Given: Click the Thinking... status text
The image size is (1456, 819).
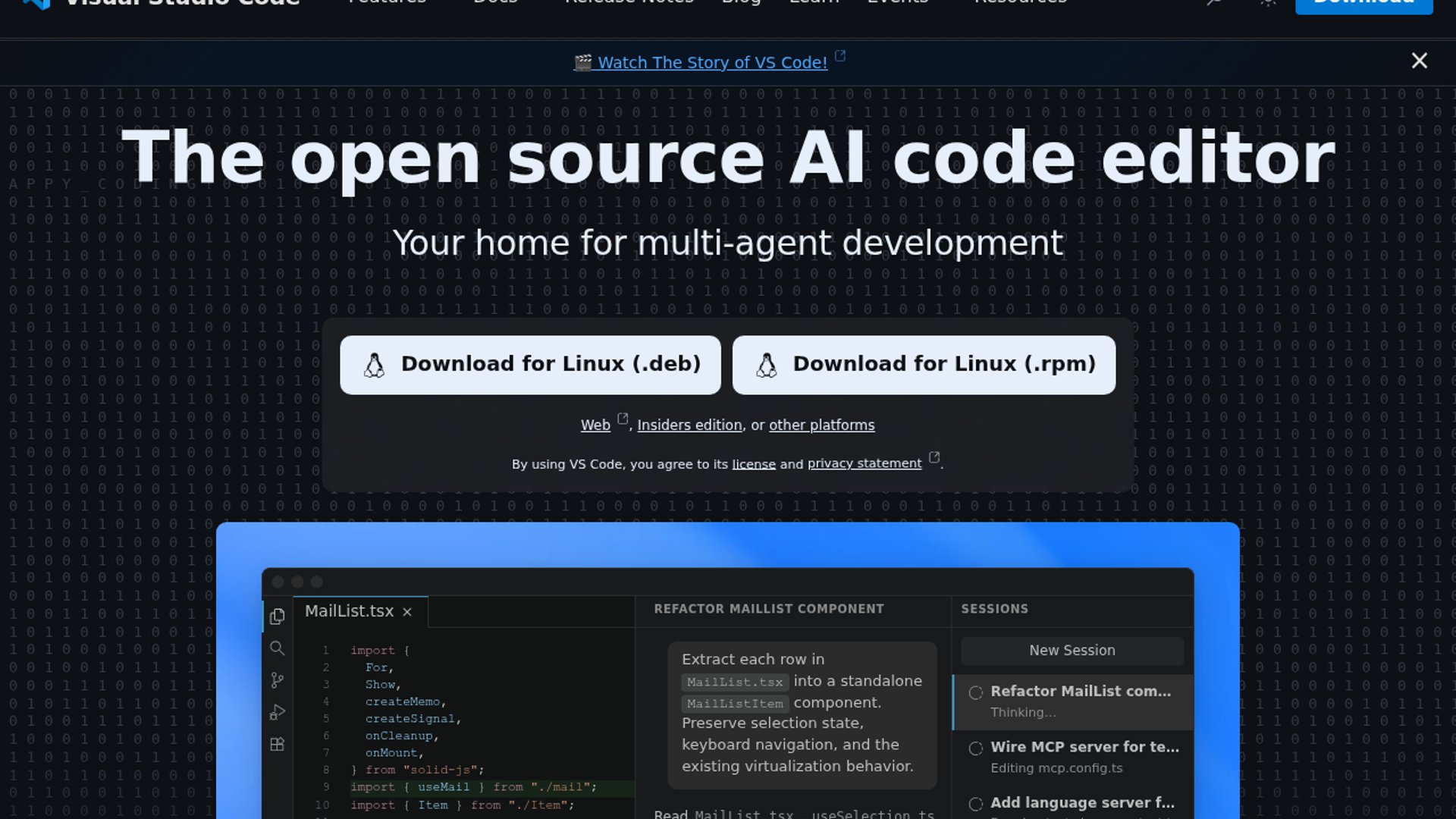Looking at the screenshot, I should click(1023, 713).
